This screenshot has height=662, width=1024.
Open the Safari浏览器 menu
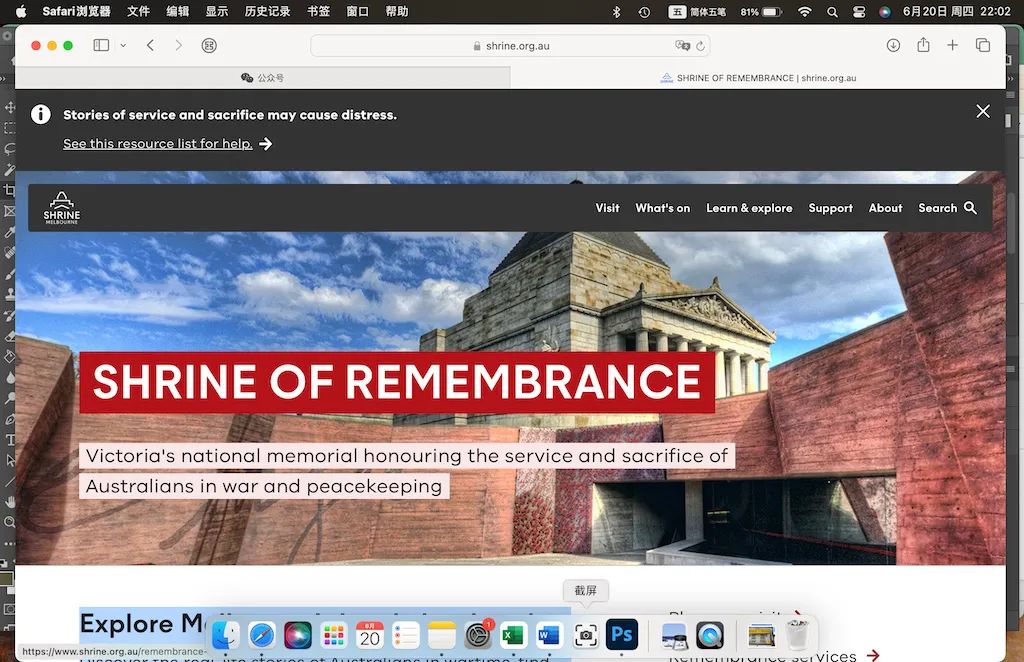click(x=76, y=11)
